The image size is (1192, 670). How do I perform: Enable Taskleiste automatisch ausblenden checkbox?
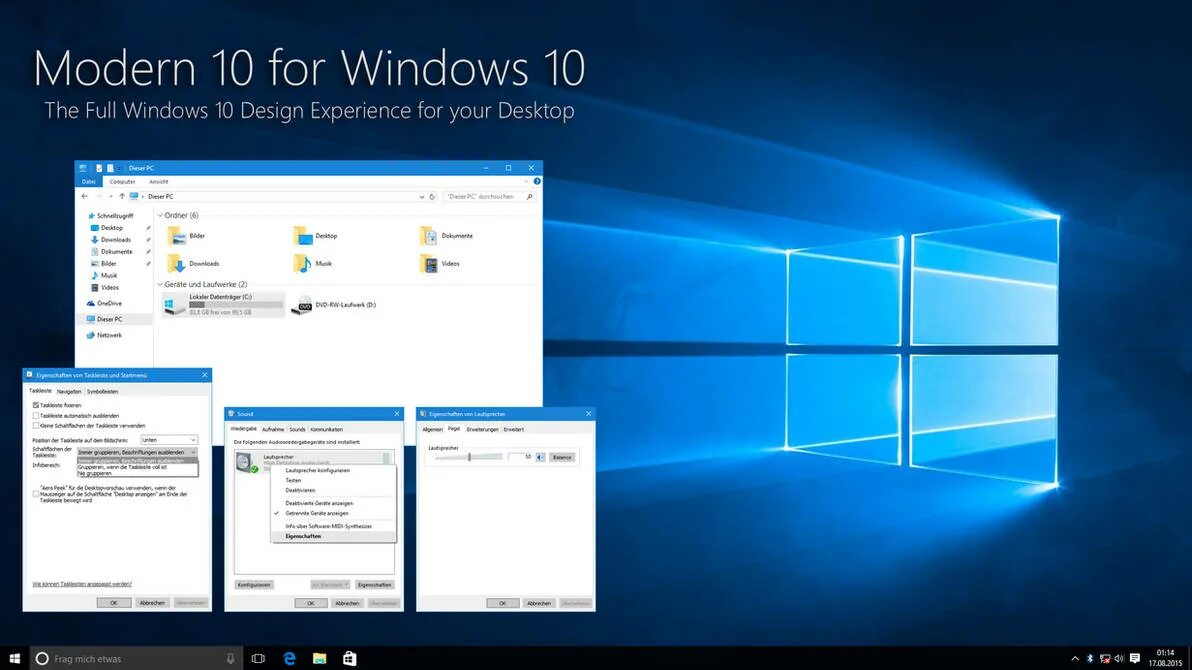click(x=36, y=416)
